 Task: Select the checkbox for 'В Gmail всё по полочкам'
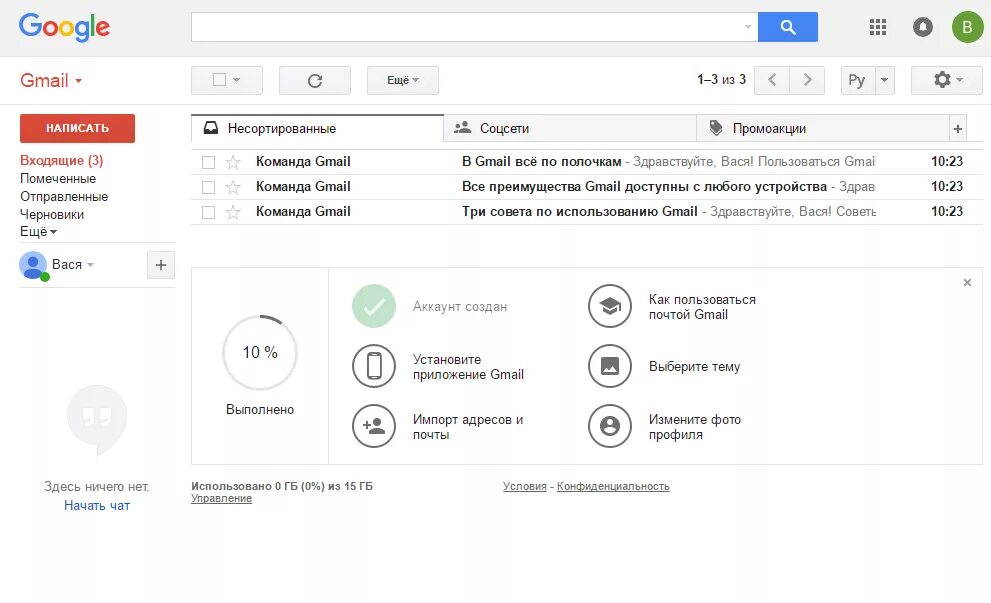click(208, 162)
